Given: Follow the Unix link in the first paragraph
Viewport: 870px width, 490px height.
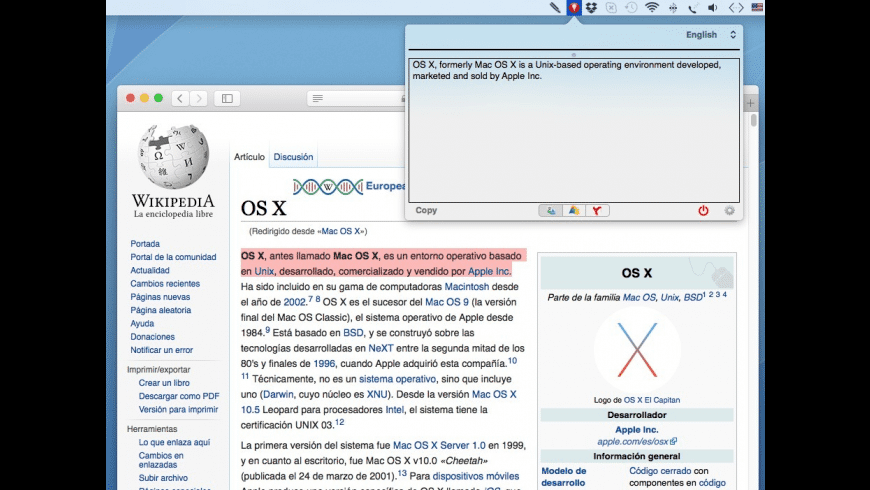Looking at the screenshot, I should pyautogui.click(x=264, y=271).
